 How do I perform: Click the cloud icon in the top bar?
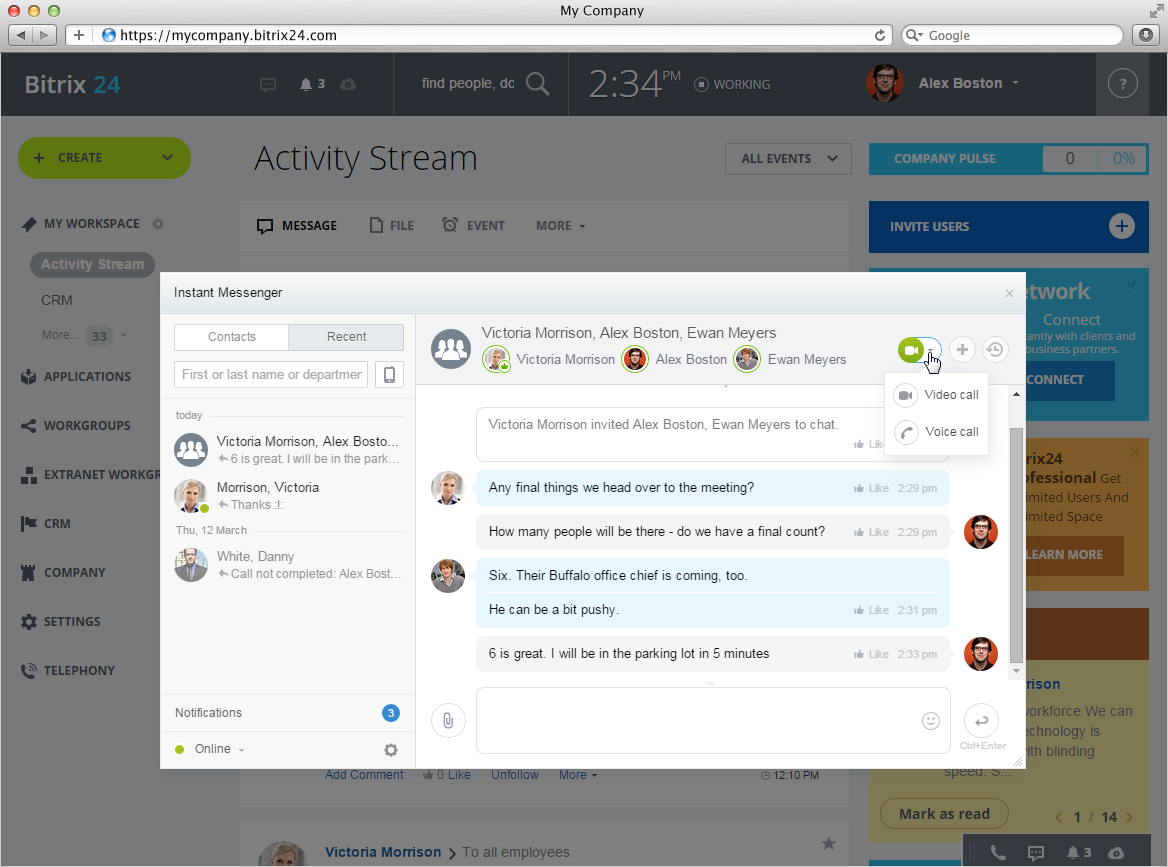[x=347, y=84]
